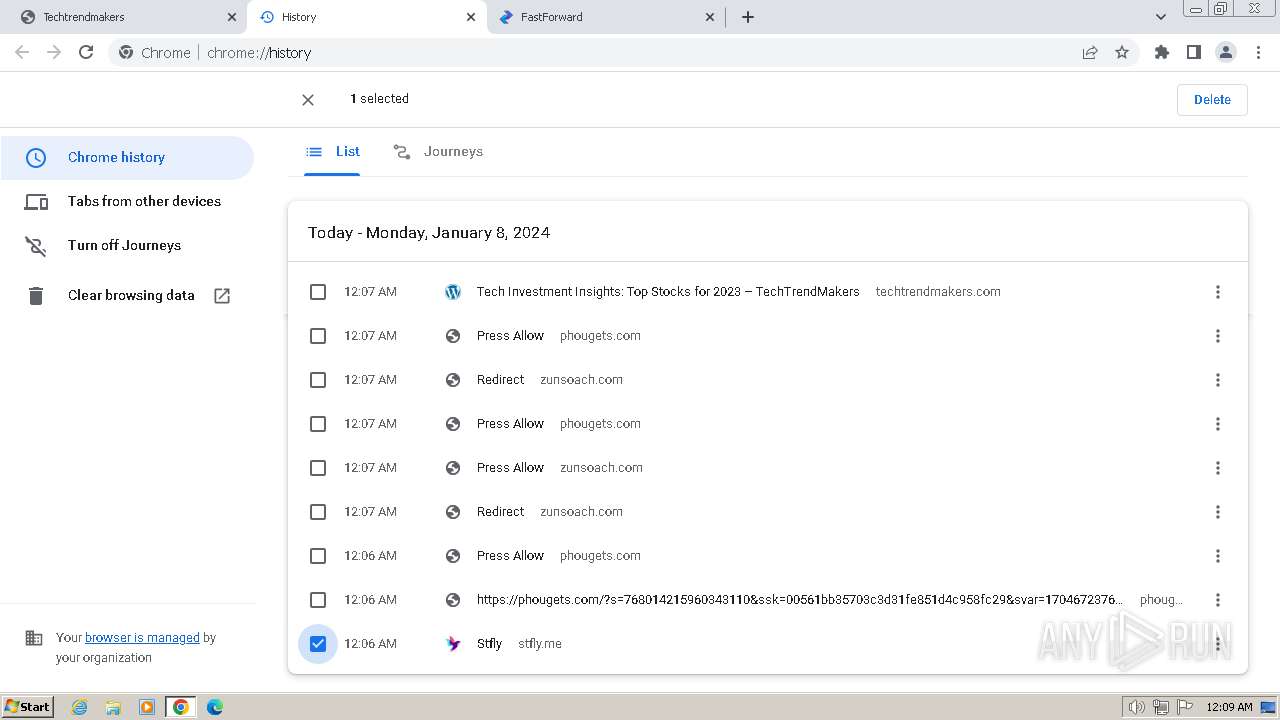The image size is (1280, 720).
Task: Open the profile avatar menu
Action: [x=1226, y=52]
